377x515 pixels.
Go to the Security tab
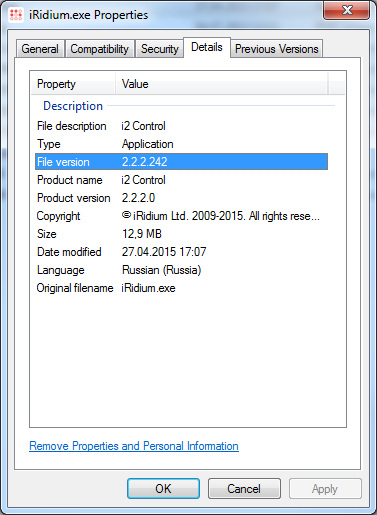click(x=160, y=49)
